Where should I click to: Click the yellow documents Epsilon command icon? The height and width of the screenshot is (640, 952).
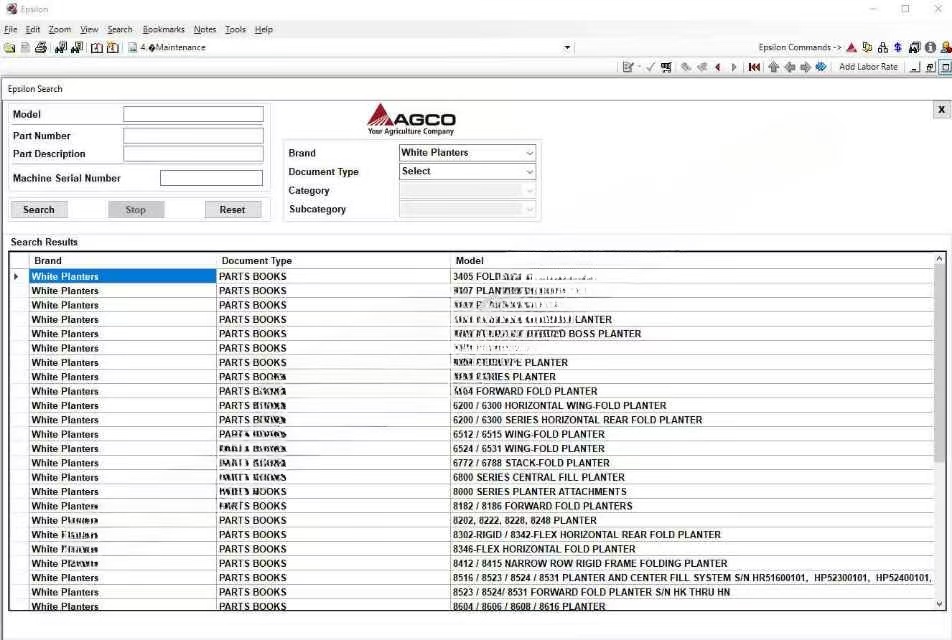pyautogui.click(x=867, y=47)
